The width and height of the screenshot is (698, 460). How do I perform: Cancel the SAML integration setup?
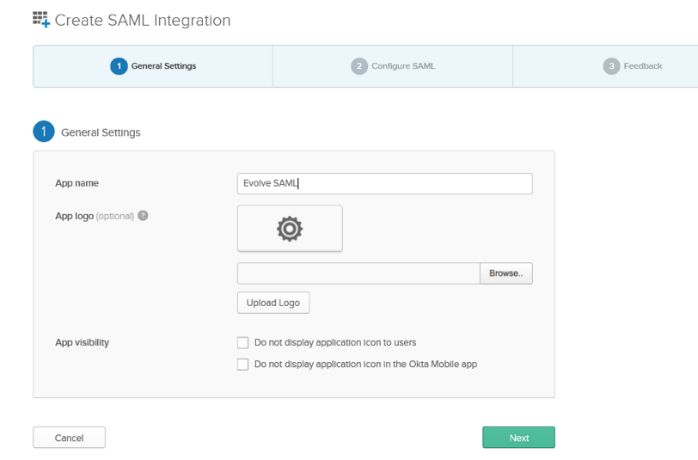[69, 438]
